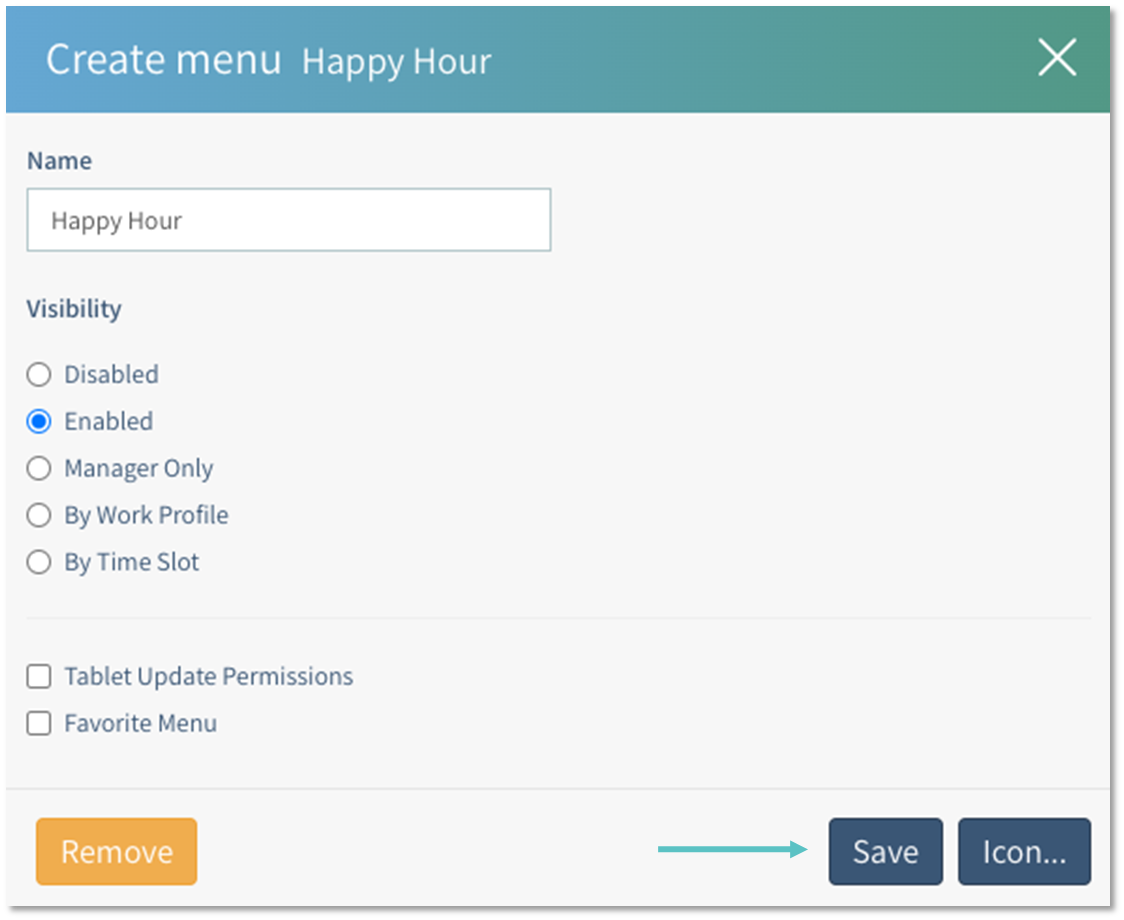The width and height of the screenshot is (1124, 920).
Task: Click the "Visibility" section heading
Action: point(74,308)
